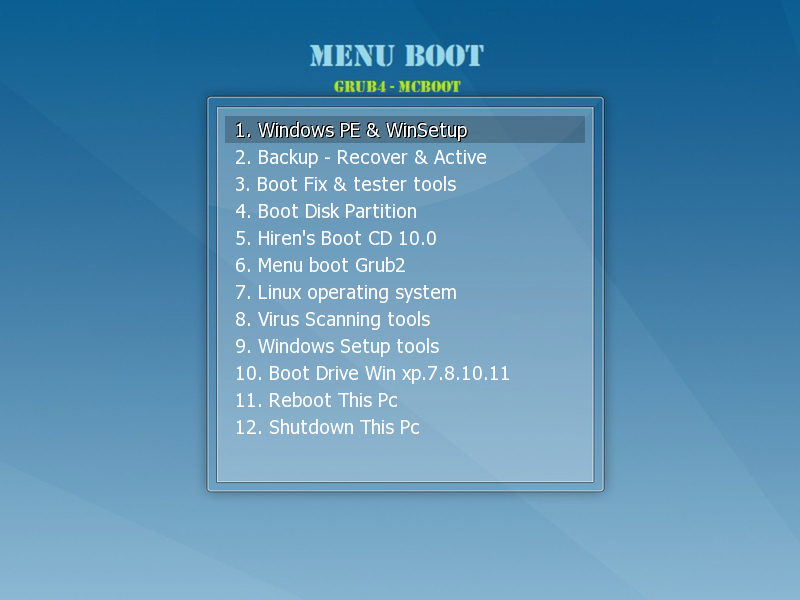
Task: Click Shutdown This Pc
Action: click(327, 427)
